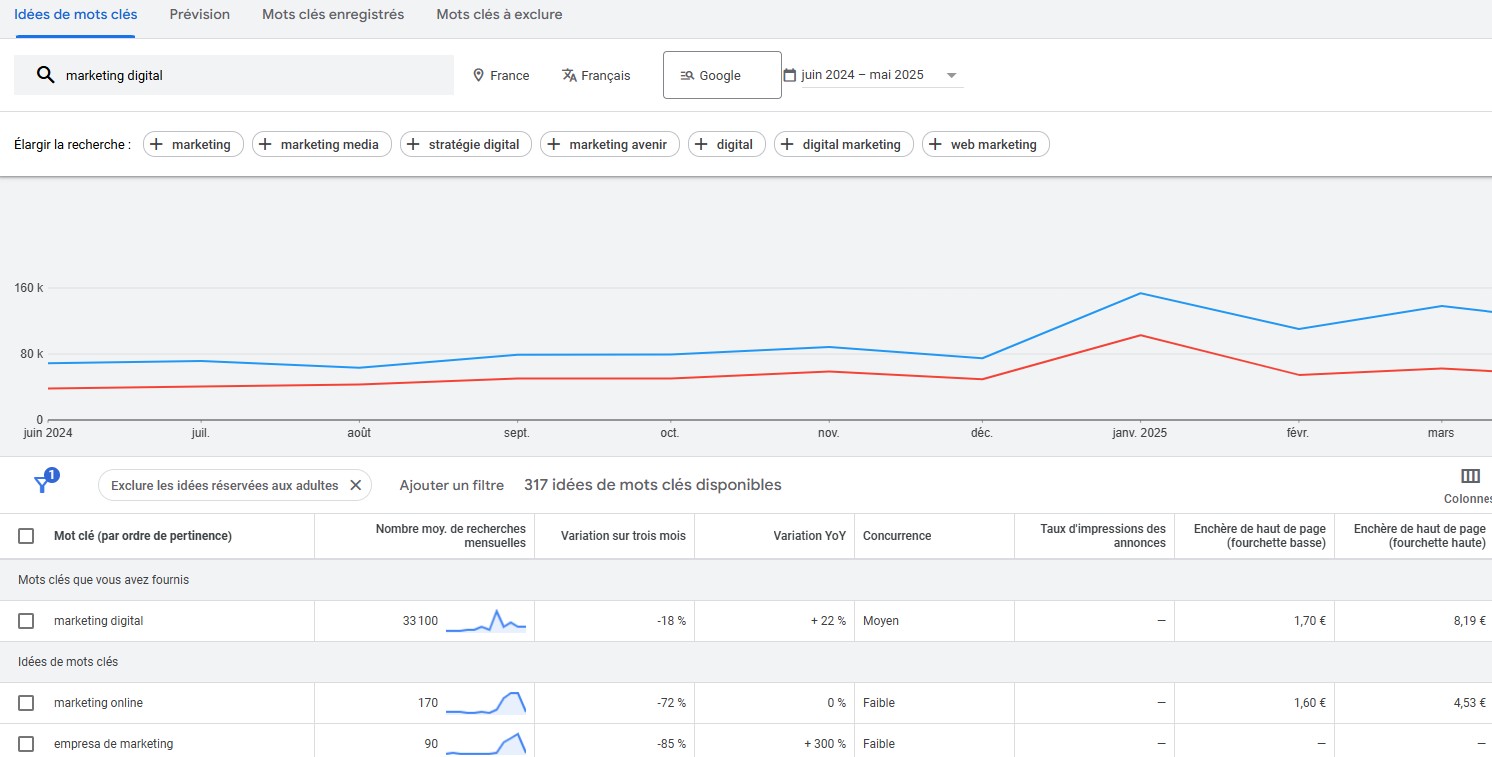Open the search filter using the funnel icon

(x=44, y=484)
